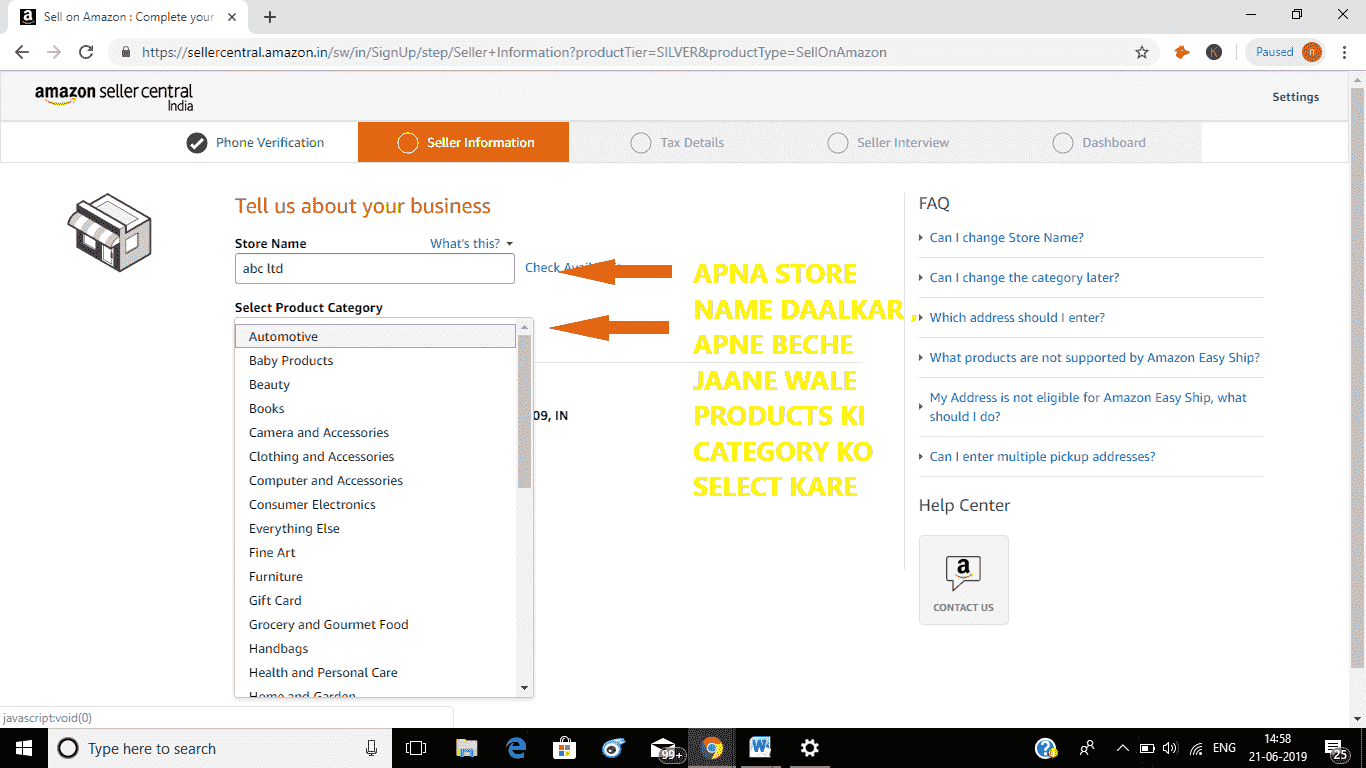Click the Cortana microphone icon
Screen dimensions: 1366x768
(372, 748)
